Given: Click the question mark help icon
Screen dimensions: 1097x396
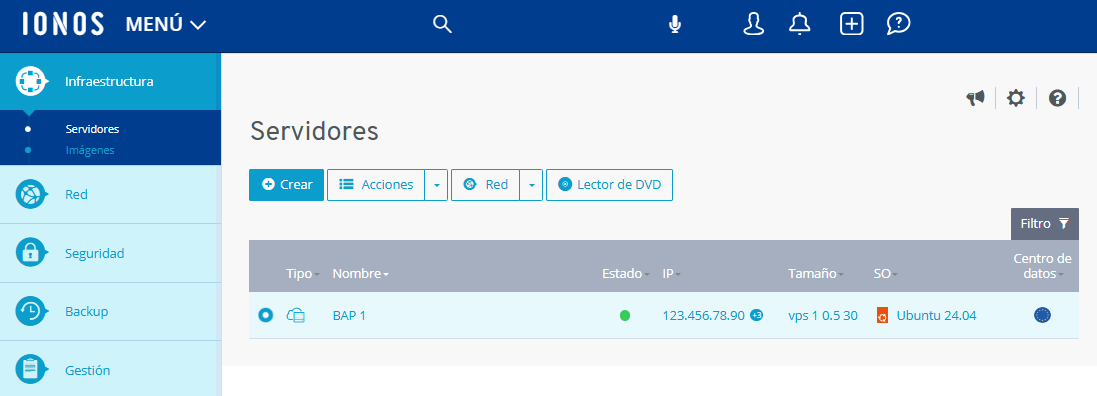Looking at the screenshot, I should click(1057, 99).
